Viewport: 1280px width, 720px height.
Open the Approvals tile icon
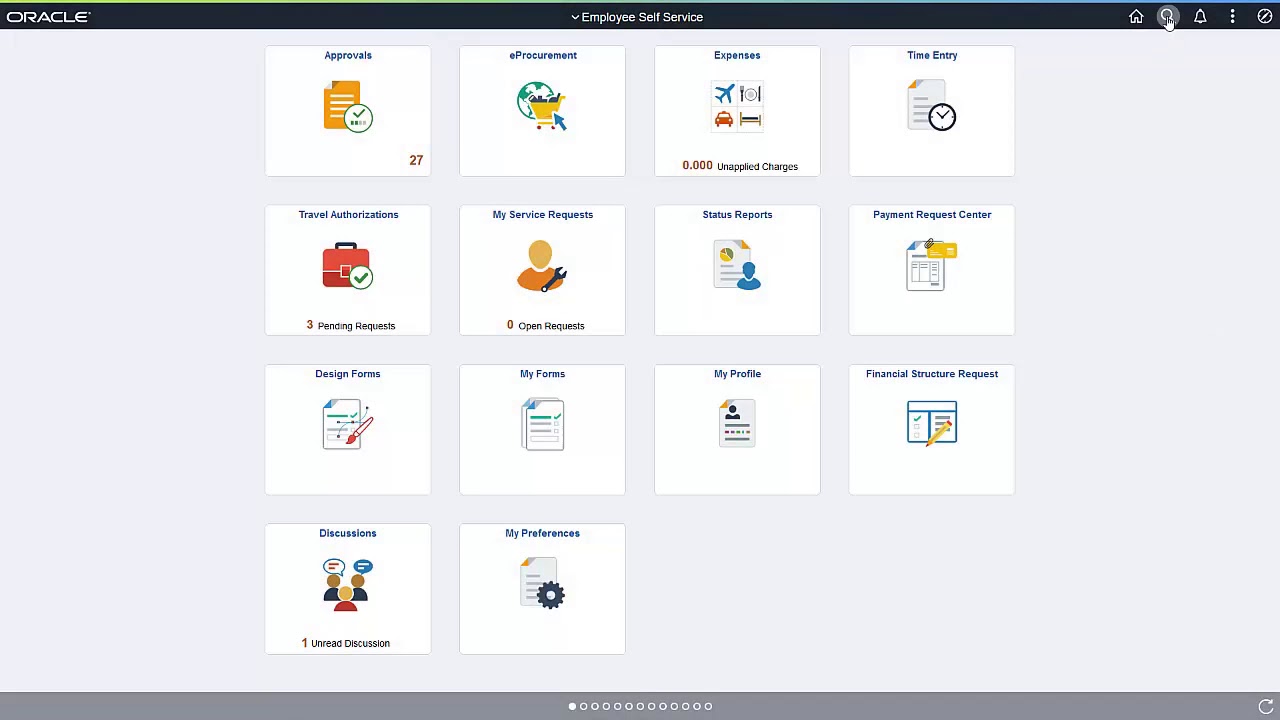(348, 106)
